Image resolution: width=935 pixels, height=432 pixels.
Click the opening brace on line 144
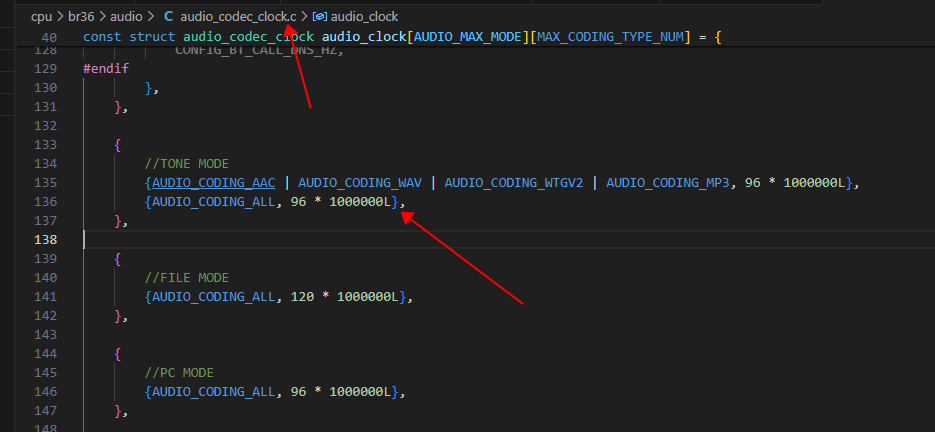tap(118, 354)
